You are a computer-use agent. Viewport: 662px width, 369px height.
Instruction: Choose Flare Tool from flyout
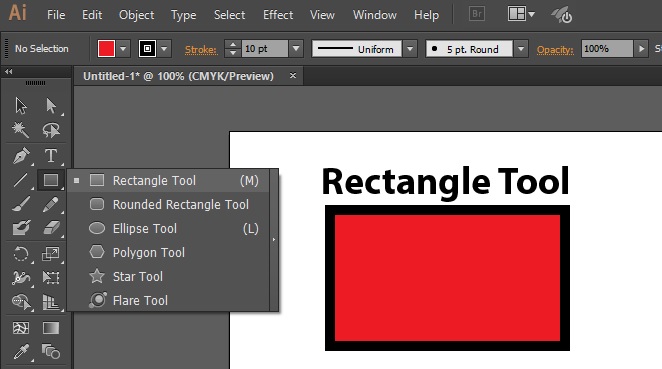168,301
